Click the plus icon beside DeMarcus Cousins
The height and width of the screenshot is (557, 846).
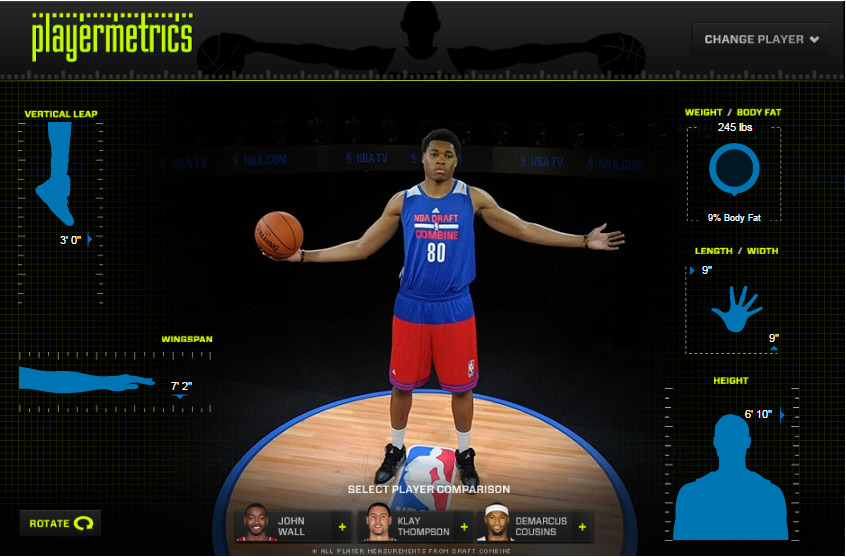(x=583, y=526)
